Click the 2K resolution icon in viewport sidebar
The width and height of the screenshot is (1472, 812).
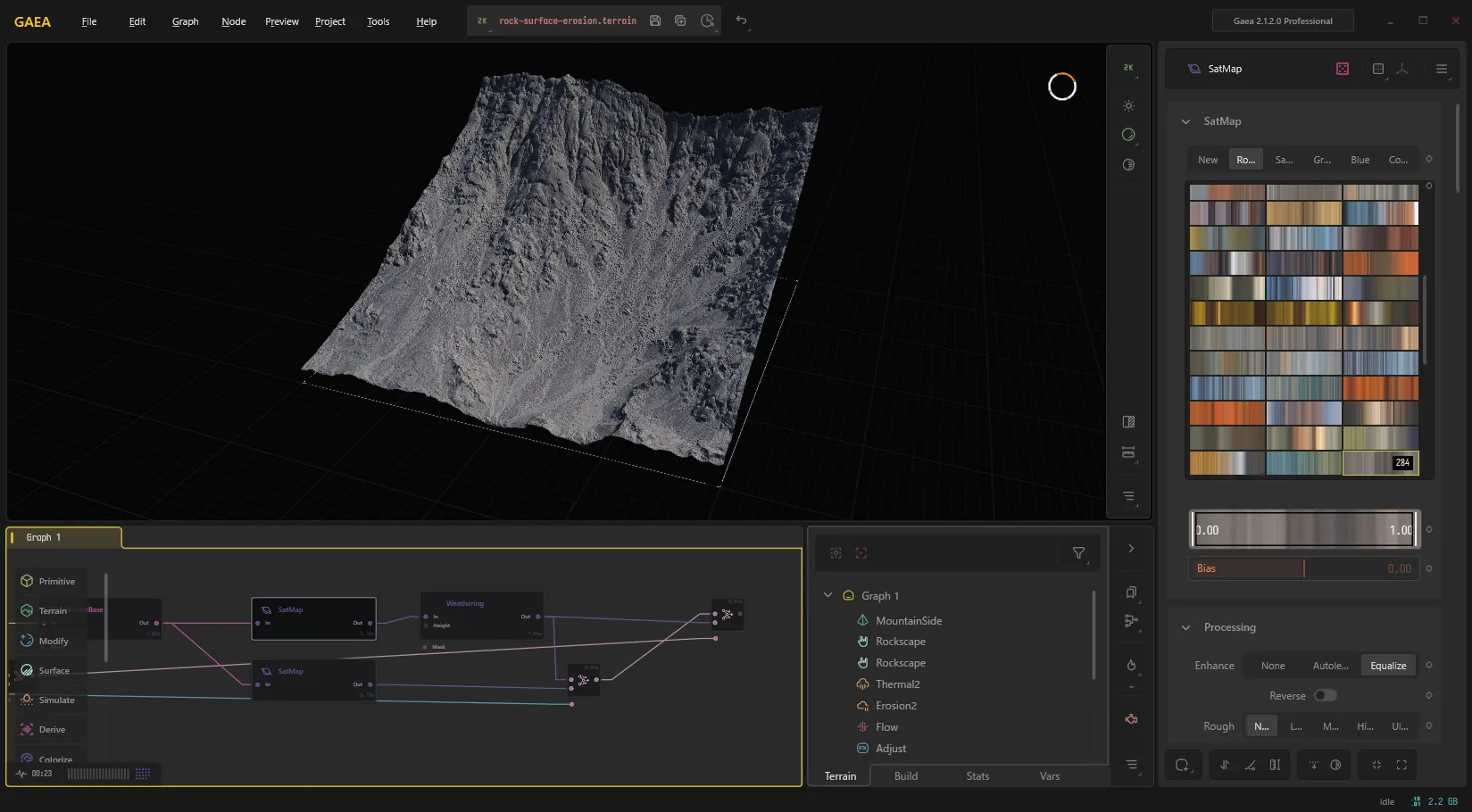click(1128, 68)
